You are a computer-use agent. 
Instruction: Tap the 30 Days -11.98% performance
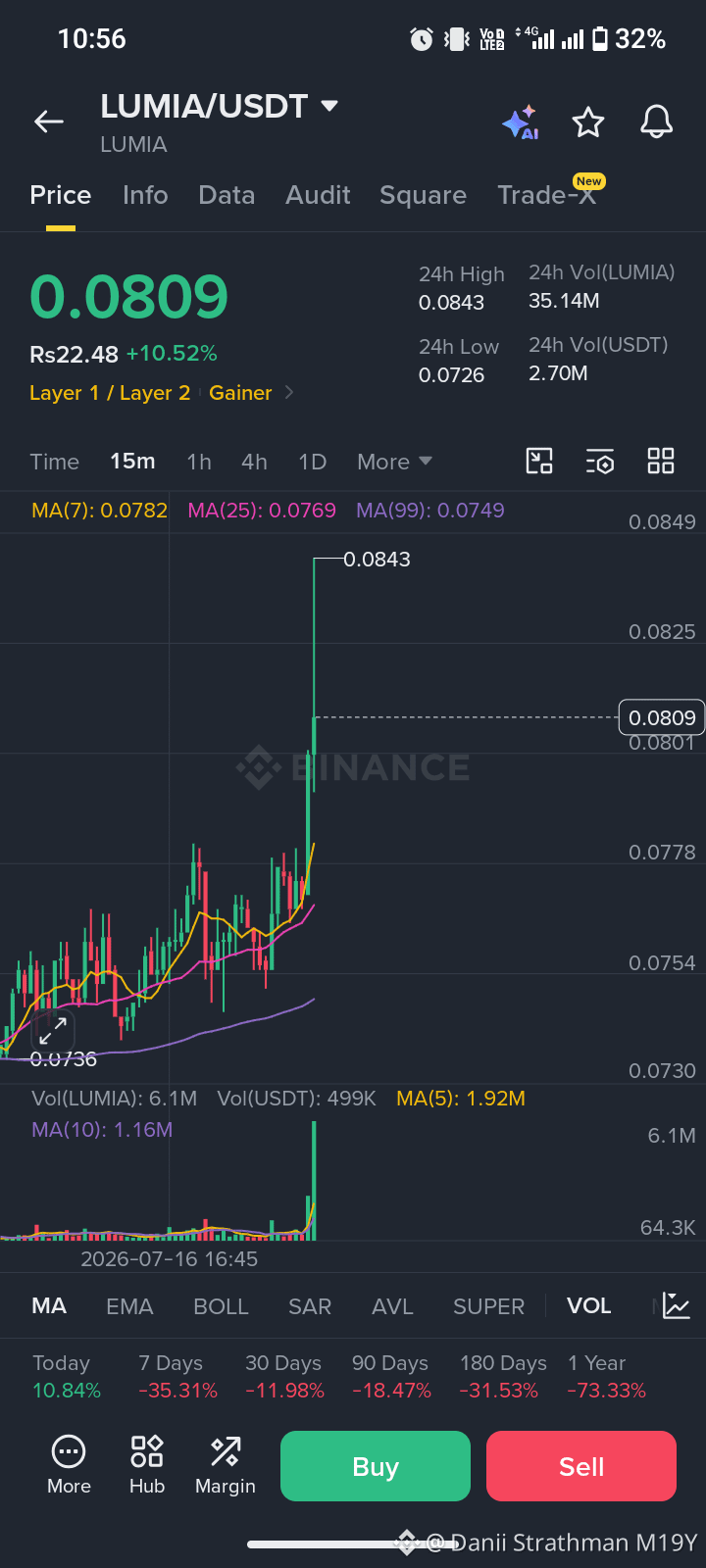tap(284, 1377)
